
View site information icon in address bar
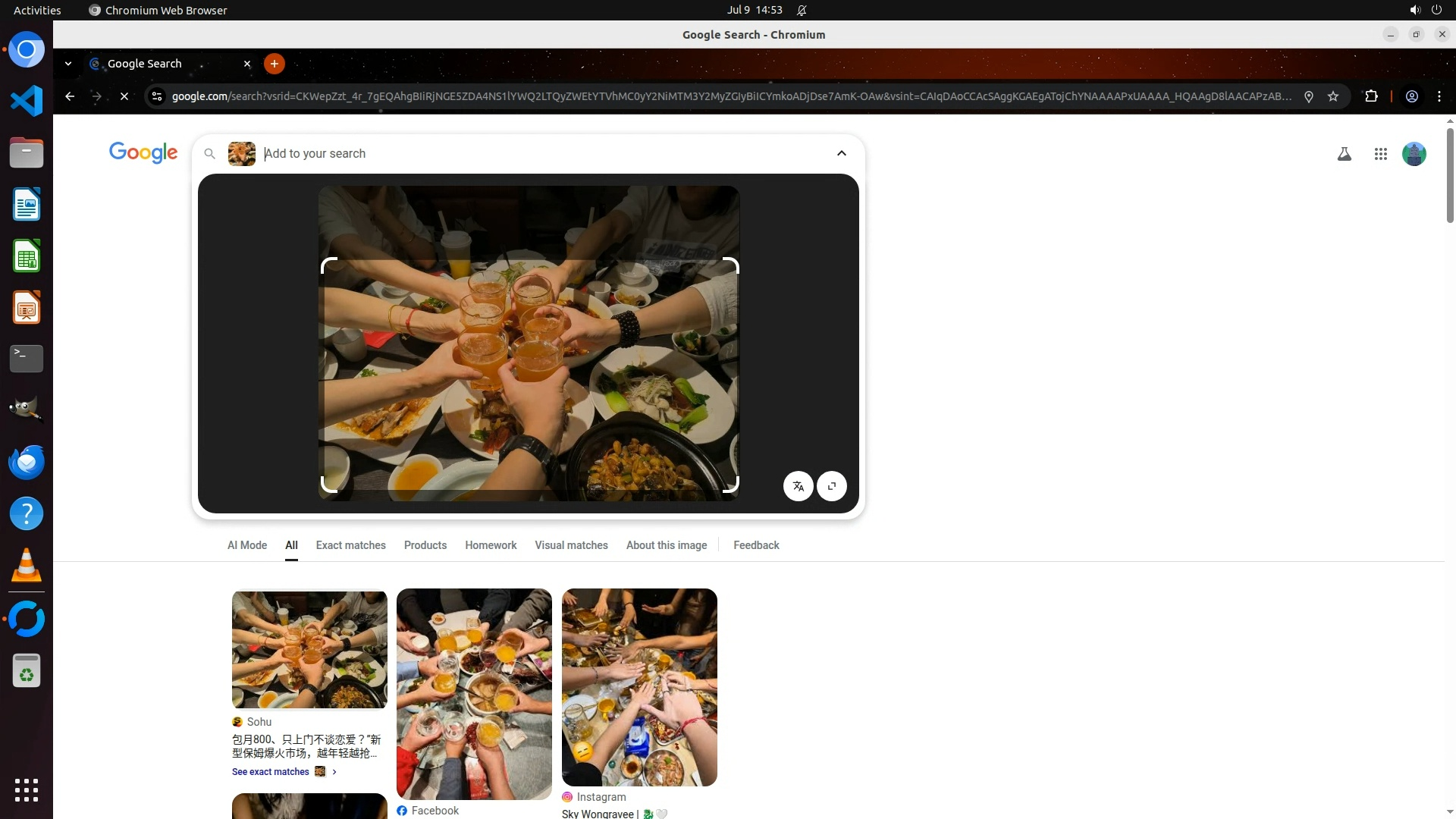[157, 96]
